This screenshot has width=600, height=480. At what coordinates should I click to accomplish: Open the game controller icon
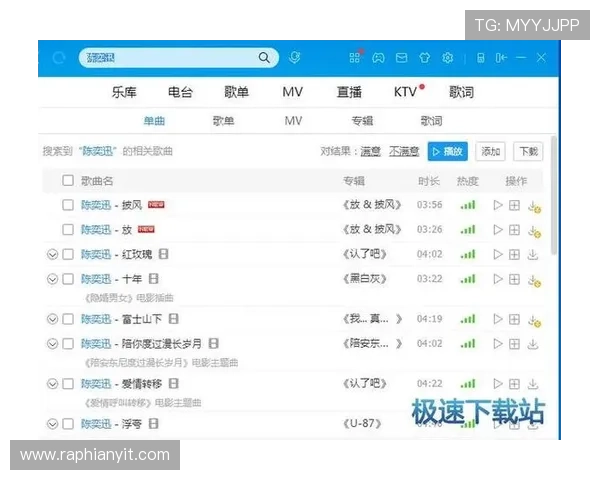[x=378, y=58]
